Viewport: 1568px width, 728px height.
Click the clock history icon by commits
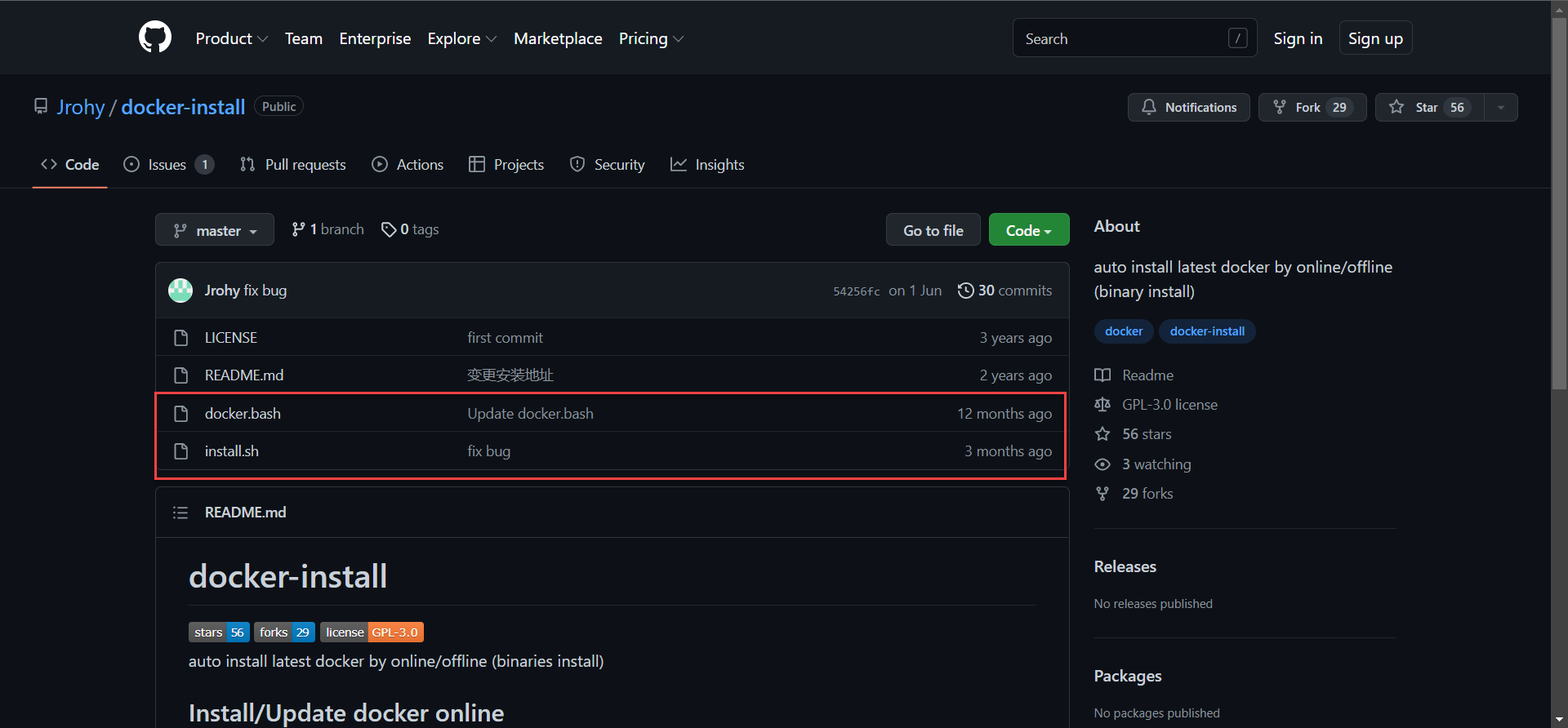(x=965, y=291)
